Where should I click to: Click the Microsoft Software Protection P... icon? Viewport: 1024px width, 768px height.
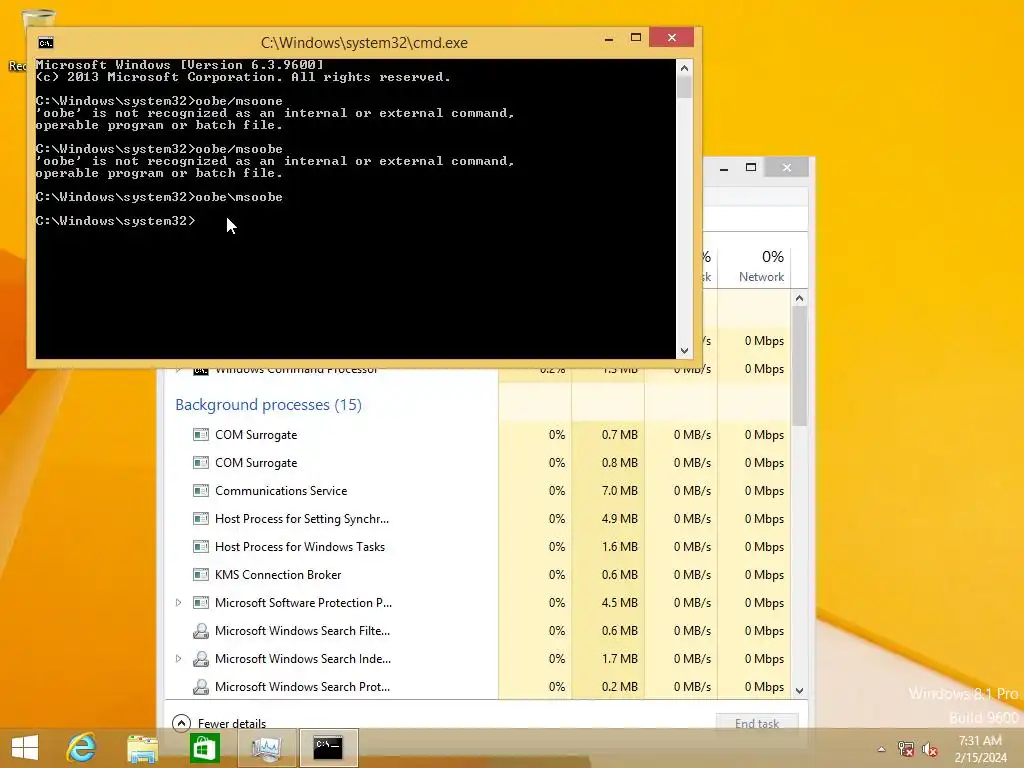click(x=200, y=603)
